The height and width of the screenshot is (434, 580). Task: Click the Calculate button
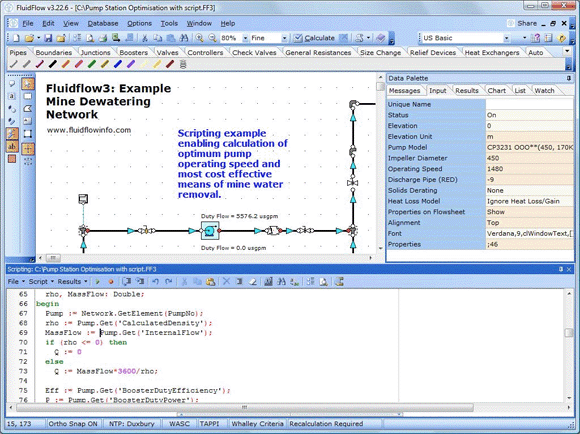tap(314, 38)
